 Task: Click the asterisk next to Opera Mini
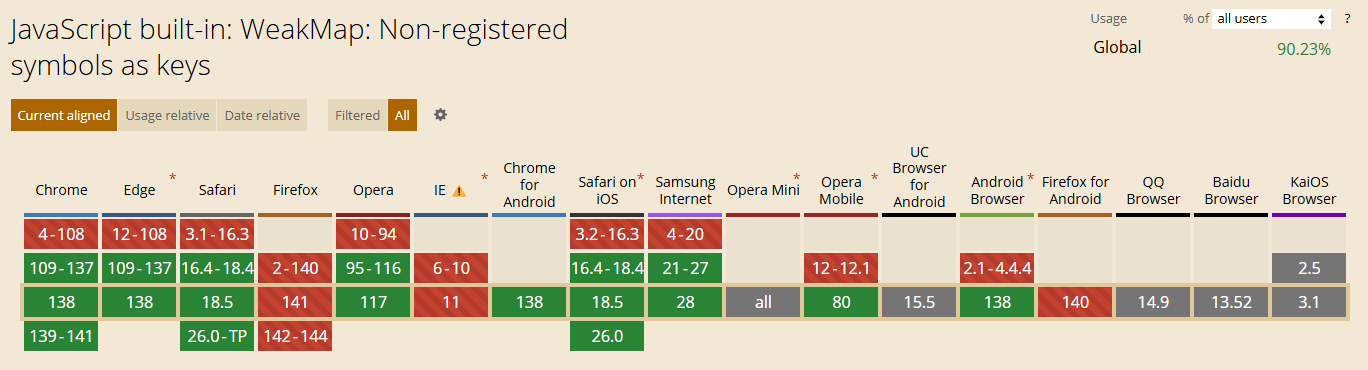tap(797, 177)
